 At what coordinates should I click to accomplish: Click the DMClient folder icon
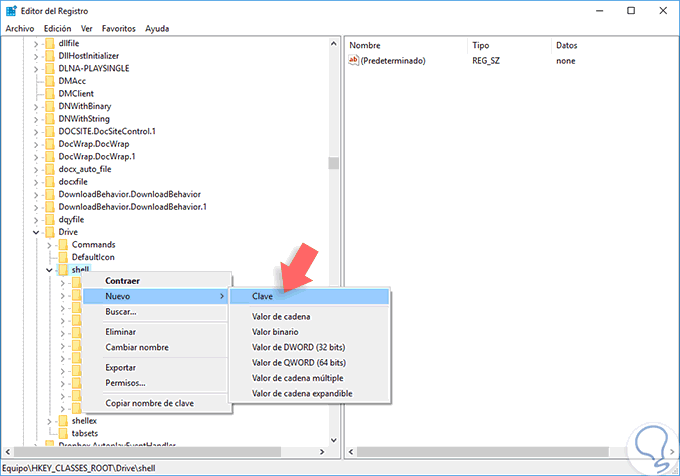[50, 94]
